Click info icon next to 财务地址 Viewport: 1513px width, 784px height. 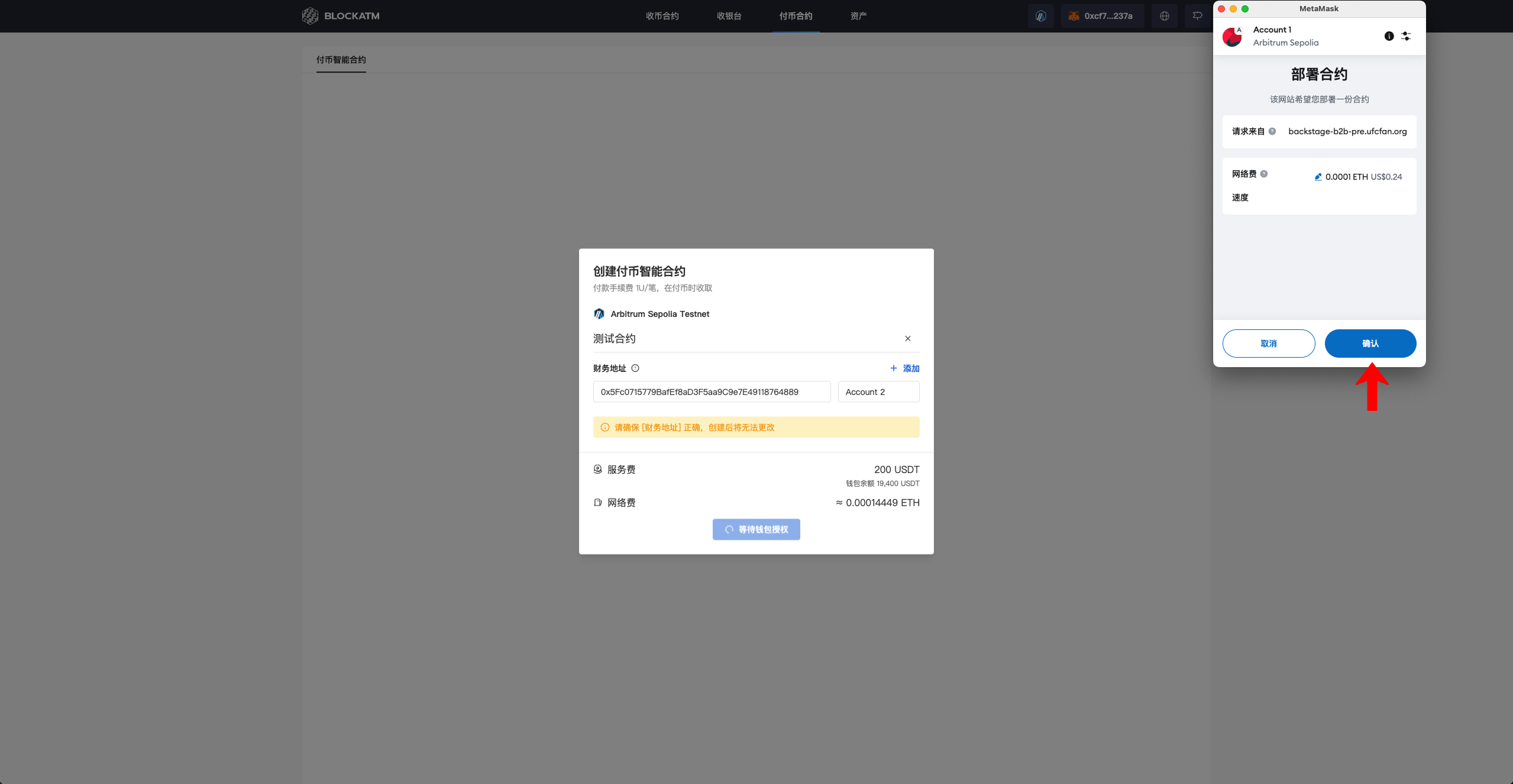635,368
